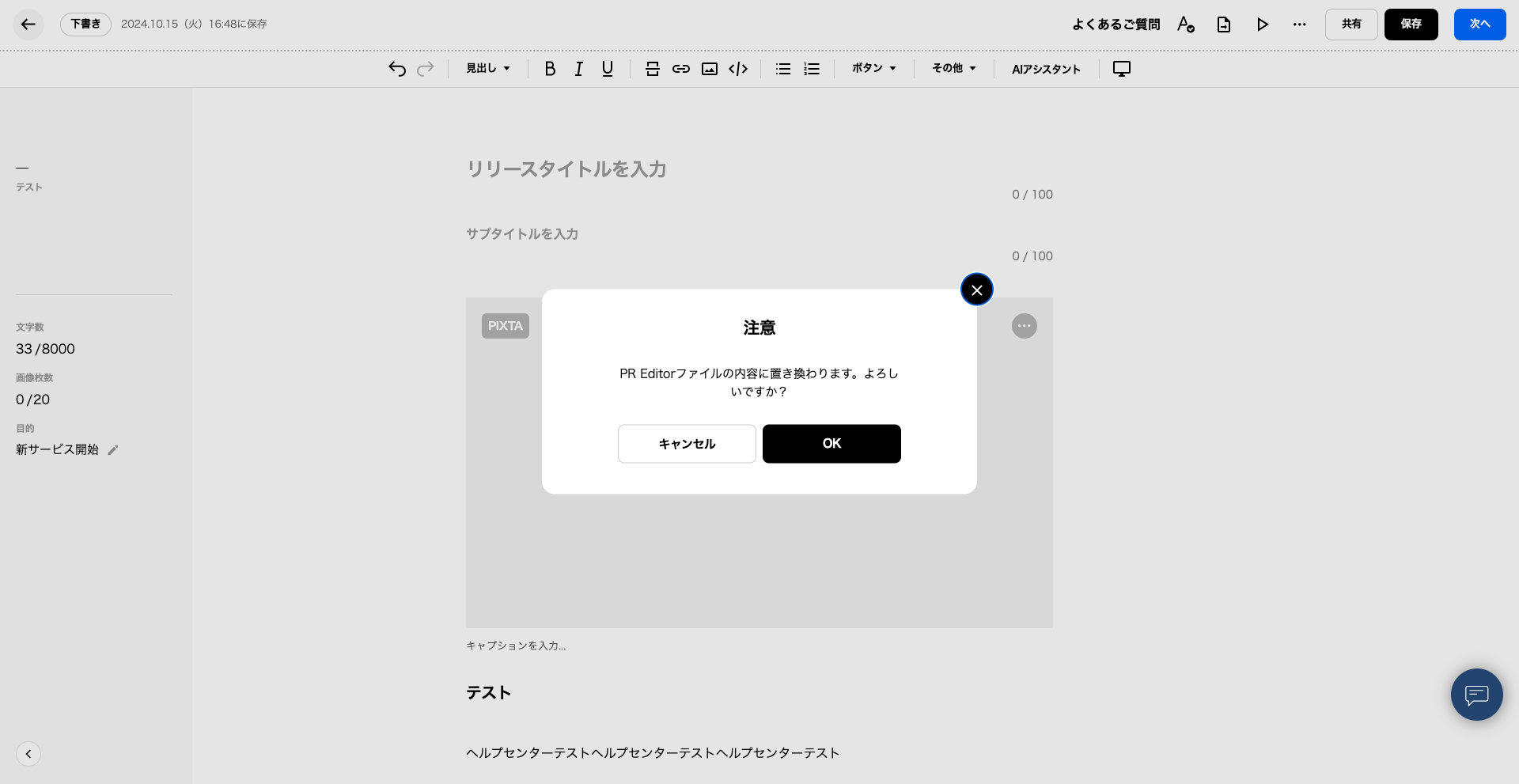Image resolution: width=1519 pixels, height=784 pixels.
Task: Click キャンセル in the dialog
Action: [x=687, y=444]
